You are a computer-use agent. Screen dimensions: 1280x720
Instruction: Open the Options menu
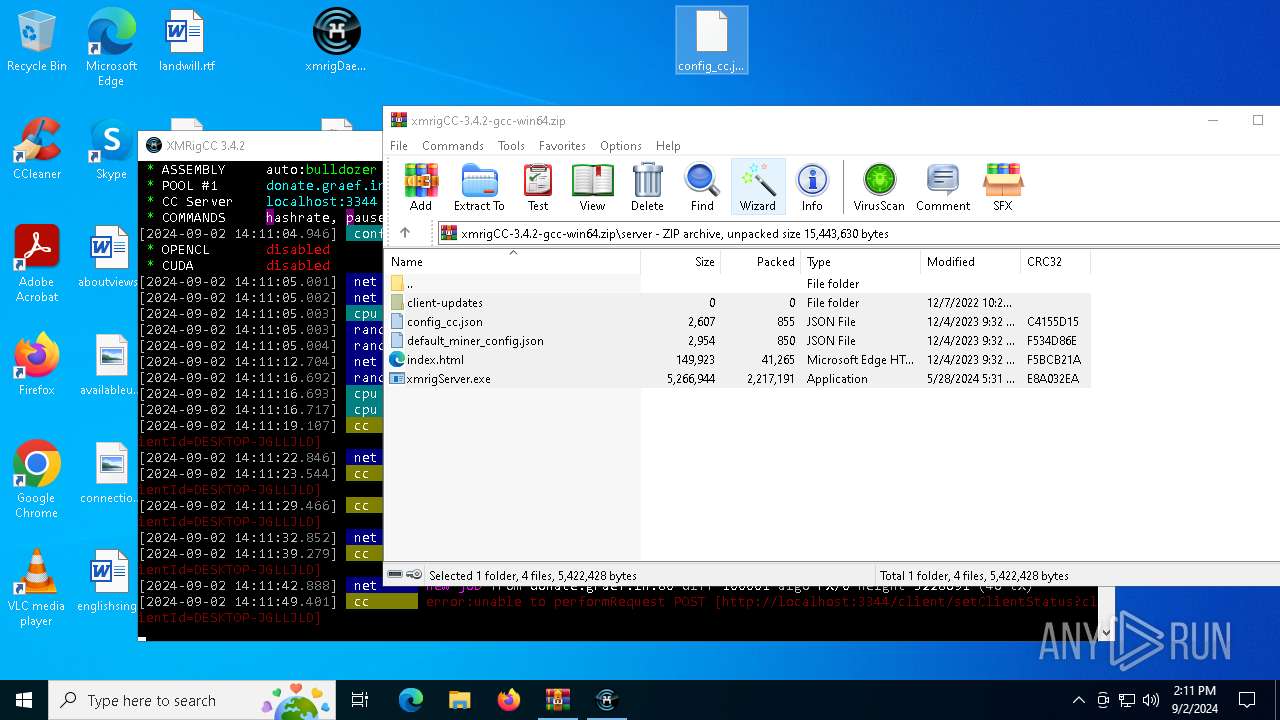621,146
